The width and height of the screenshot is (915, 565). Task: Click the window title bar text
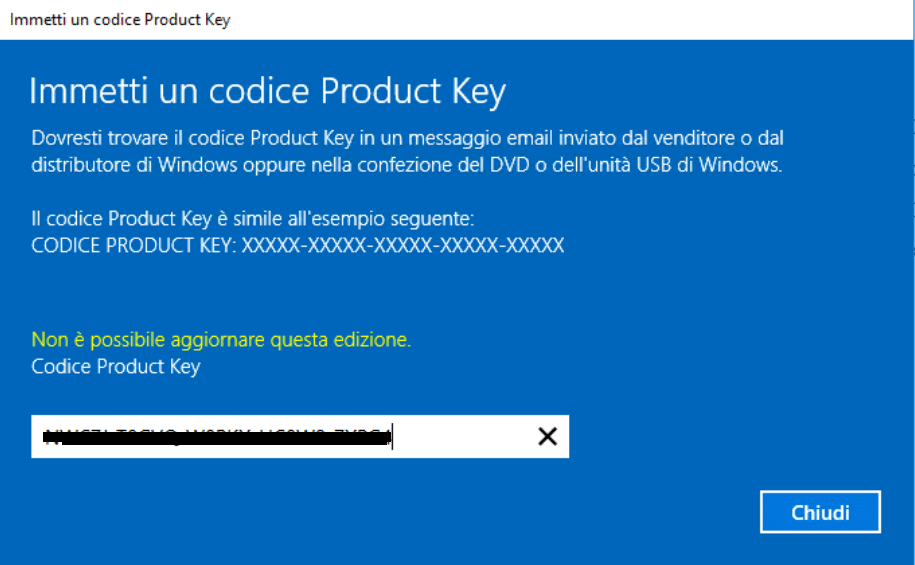[x=120, y=19]
